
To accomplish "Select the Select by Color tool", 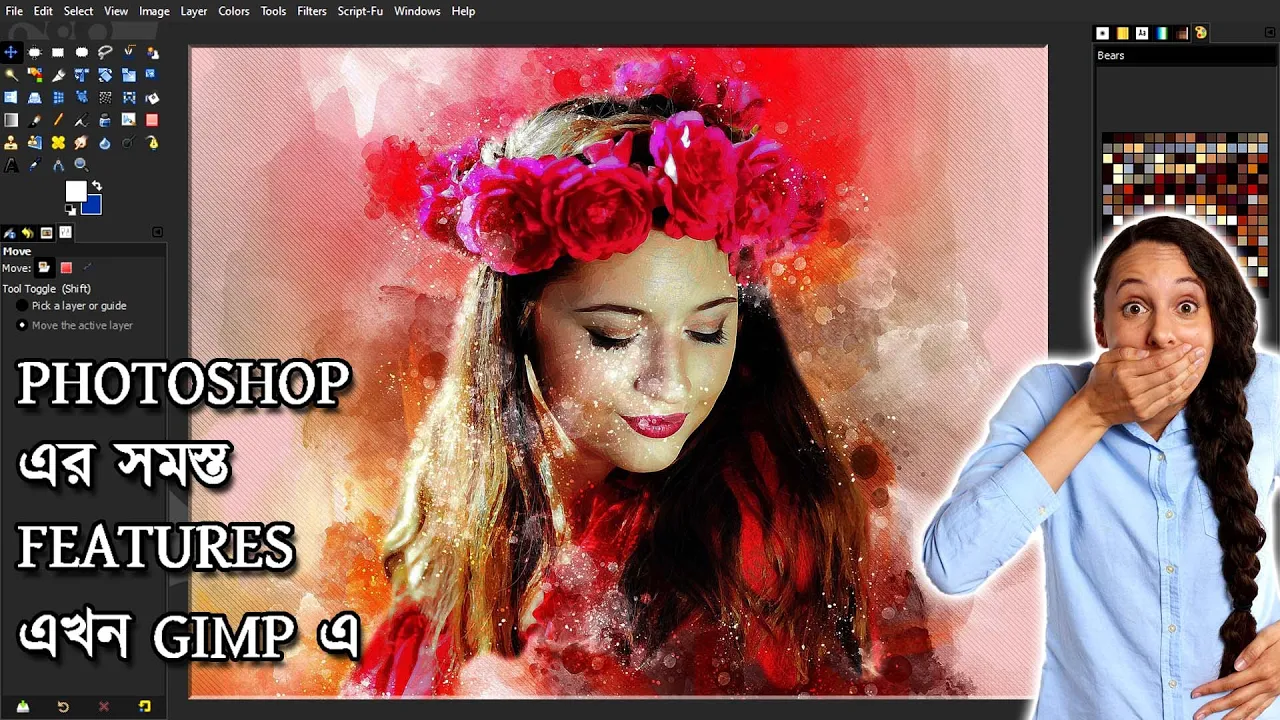I will (x=35, y=75).
